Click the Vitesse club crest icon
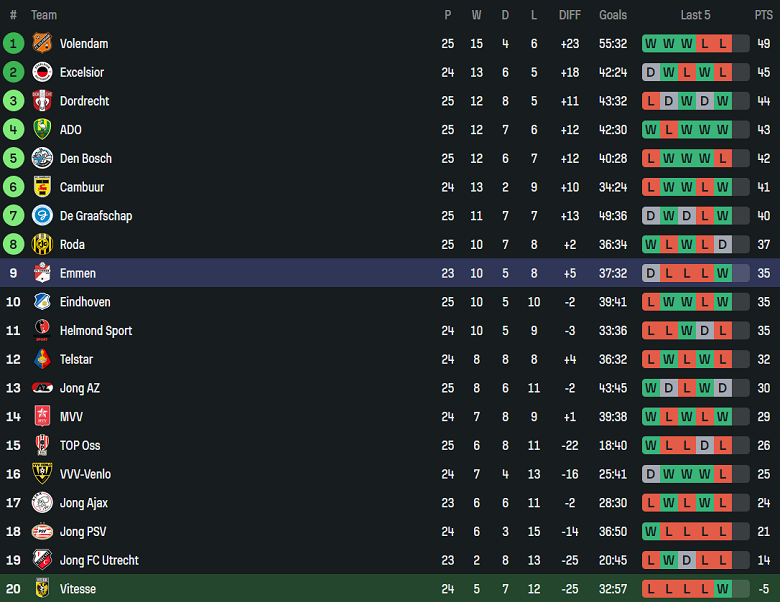This screenshot has height=602, width=780. coord(41,589)
